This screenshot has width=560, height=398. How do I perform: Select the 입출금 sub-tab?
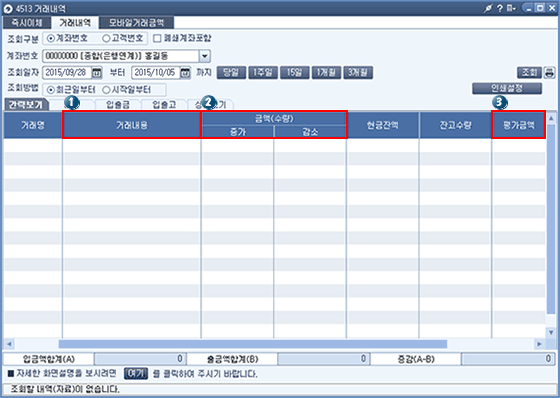pyautogui.click(x=118, y=105)
